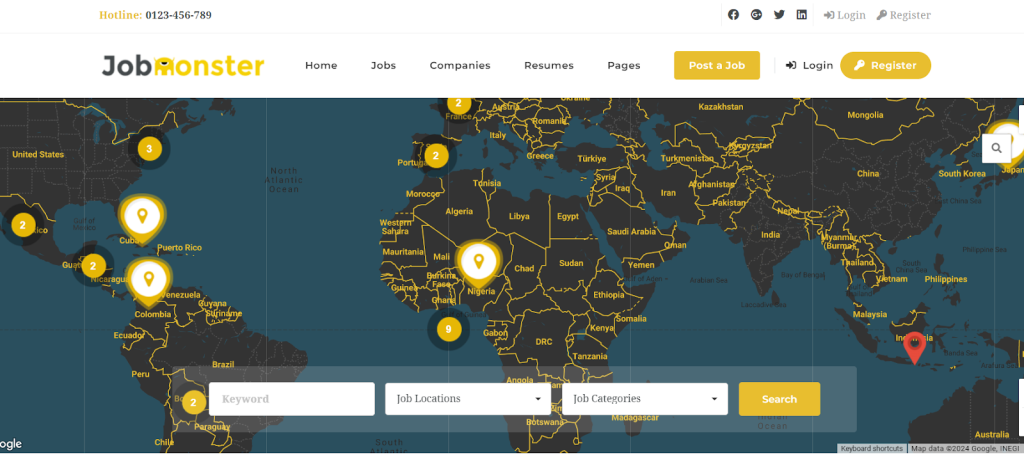Click the location pin above Colombia
Image resolution: width=1024 pixels, height=455 pixels.
pos(148,281)
